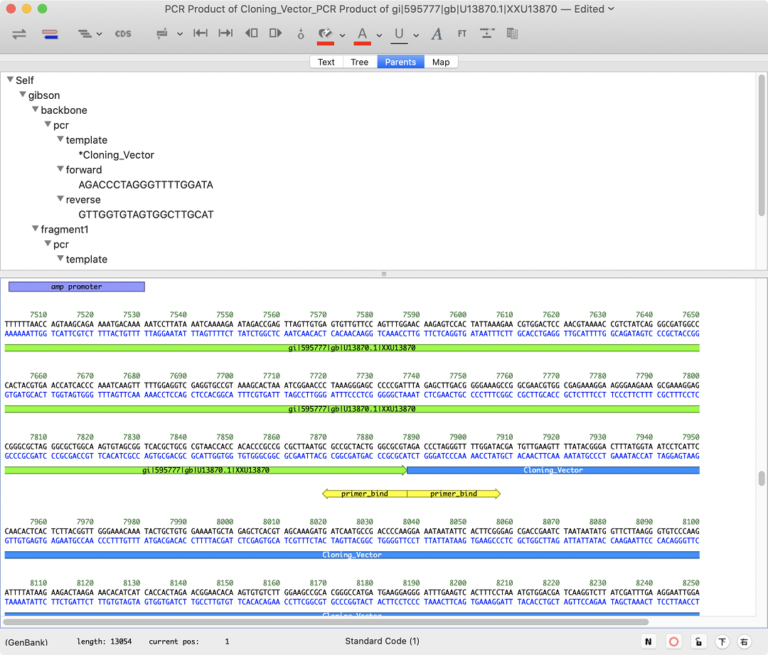Click blue Cloning_Vector feature below row 7960
This screenshot has width=768, height=655.
tap(352, 555)
